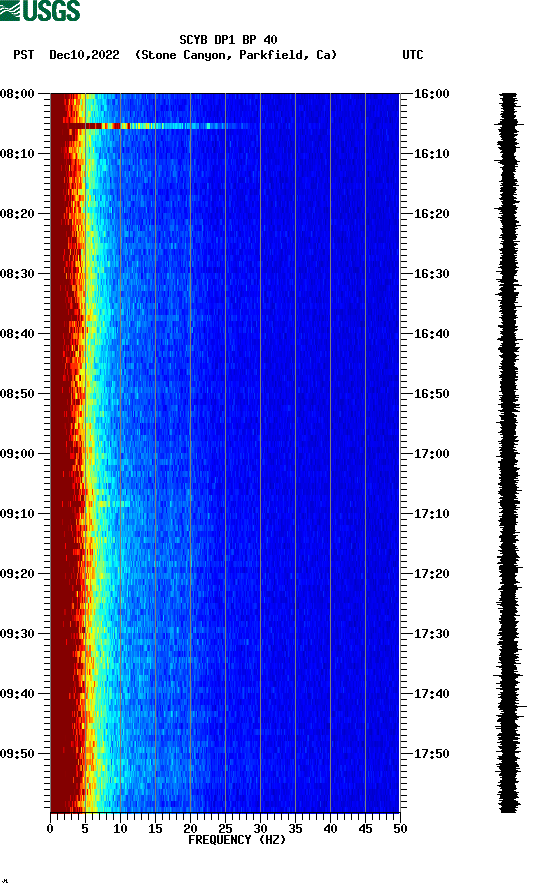Click the 16:00 UTC time label
Viewport: 552px width, 892px height.
[x=431, y=94]
